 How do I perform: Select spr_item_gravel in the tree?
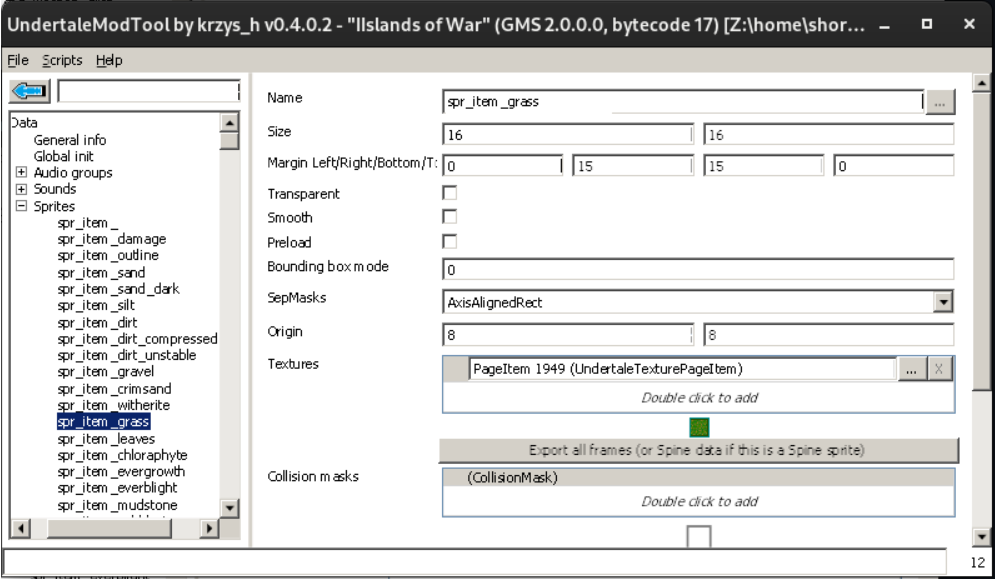point(105,371)
